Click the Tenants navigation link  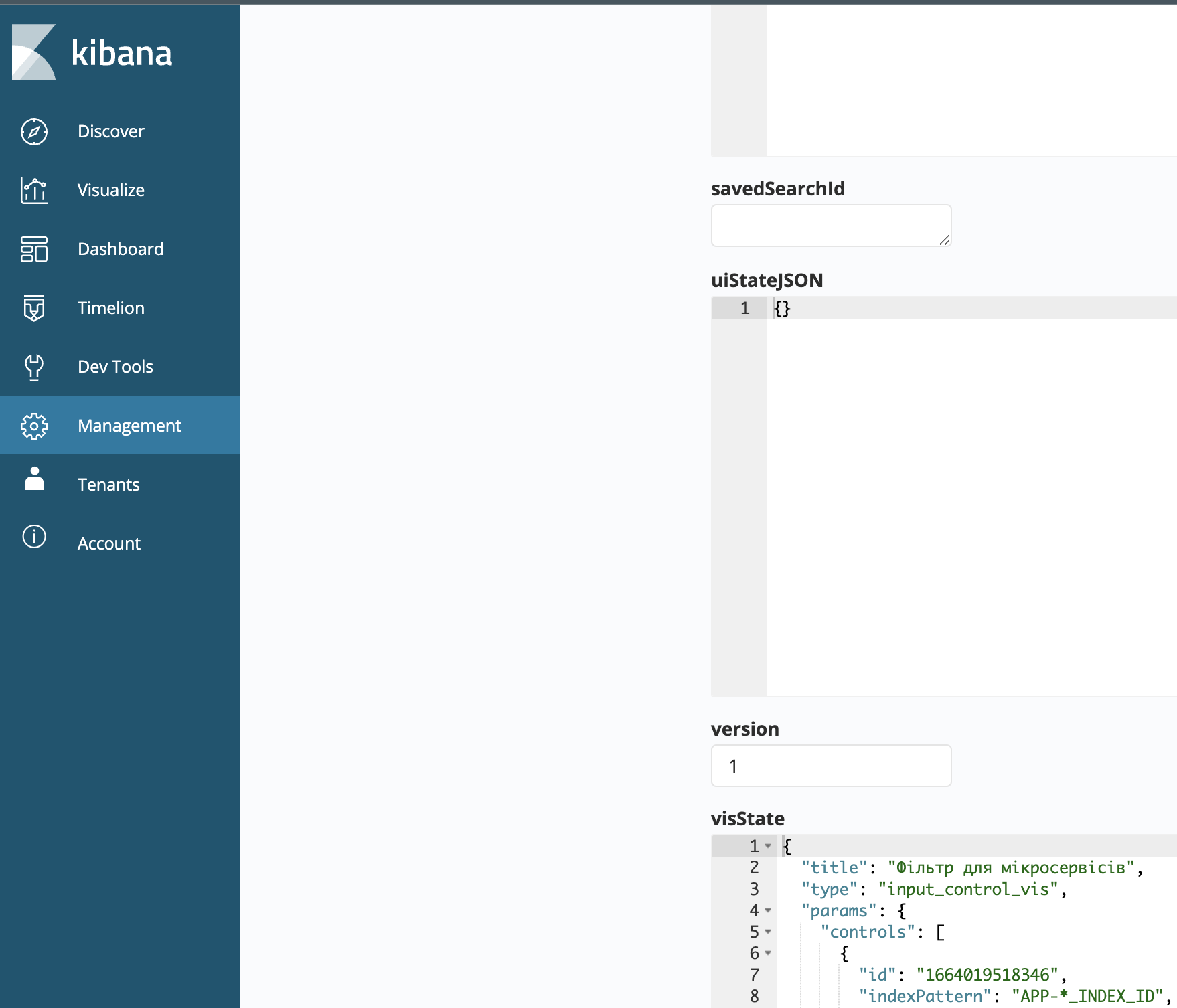pos(108,485)
